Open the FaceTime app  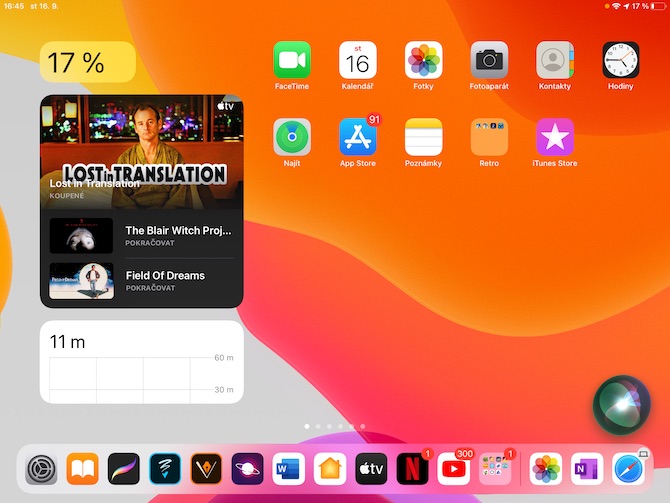292,60
